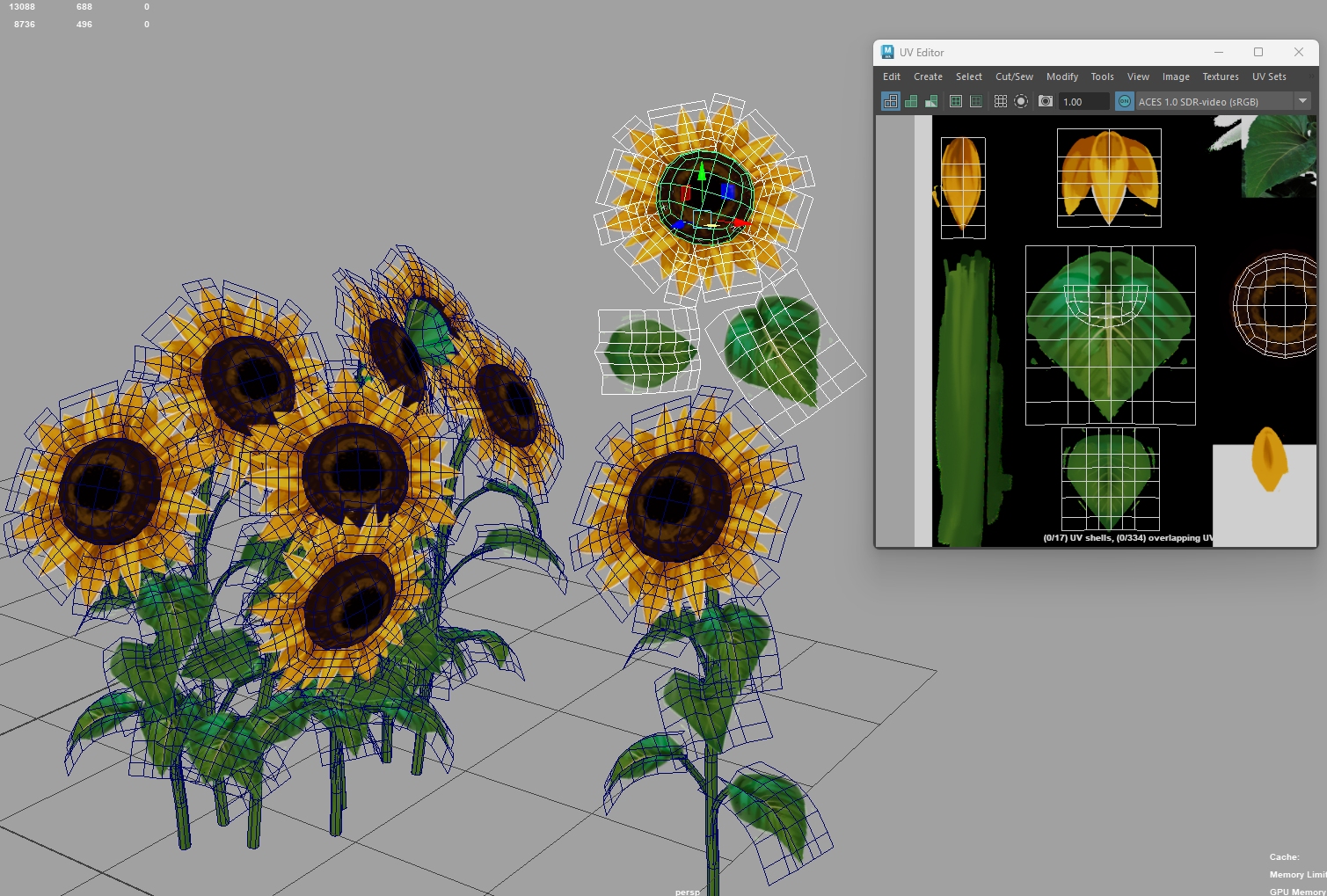The width and height of the screenshot is (1327, 896).
Task: Click the Image menu label
Action: point(1176,77)
